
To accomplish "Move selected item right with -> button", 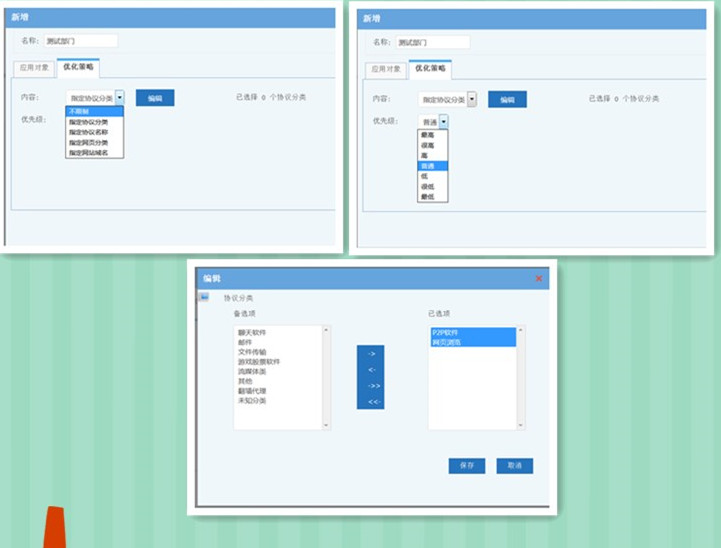I will [370, 353].
